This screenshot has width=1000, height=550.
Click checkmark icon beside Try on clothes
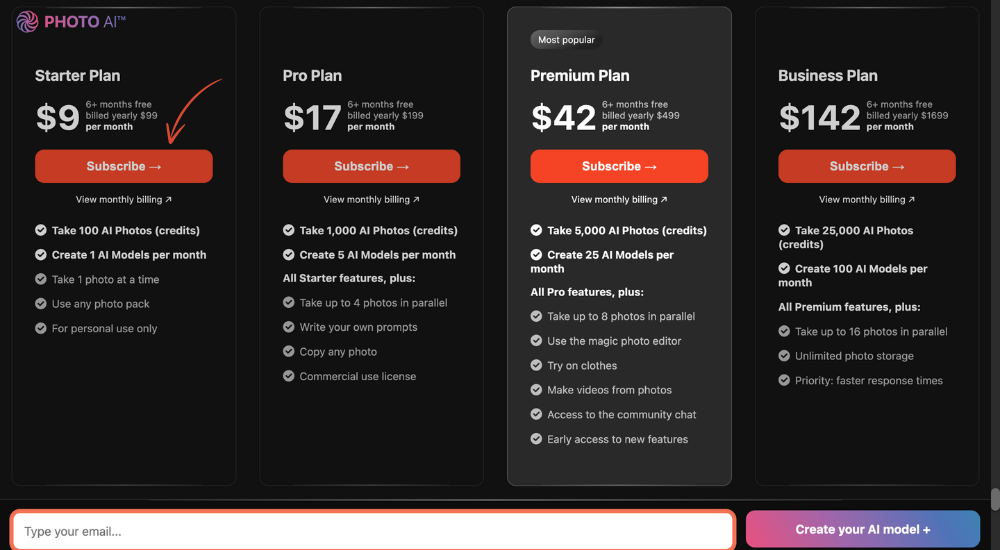coord(536,365)
